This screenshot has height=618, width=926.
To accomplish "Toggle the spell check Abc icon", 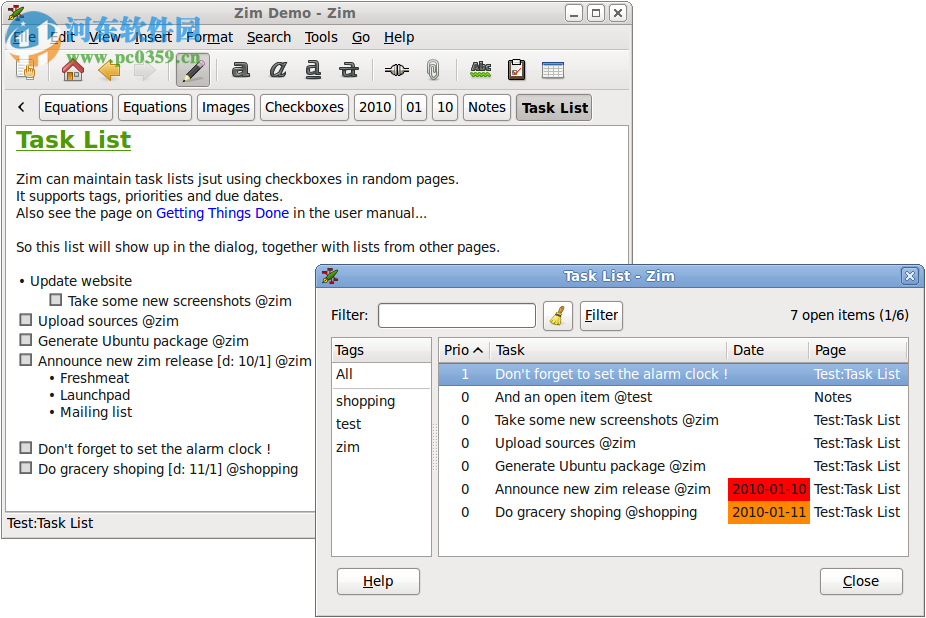I will tap(481, 70).
